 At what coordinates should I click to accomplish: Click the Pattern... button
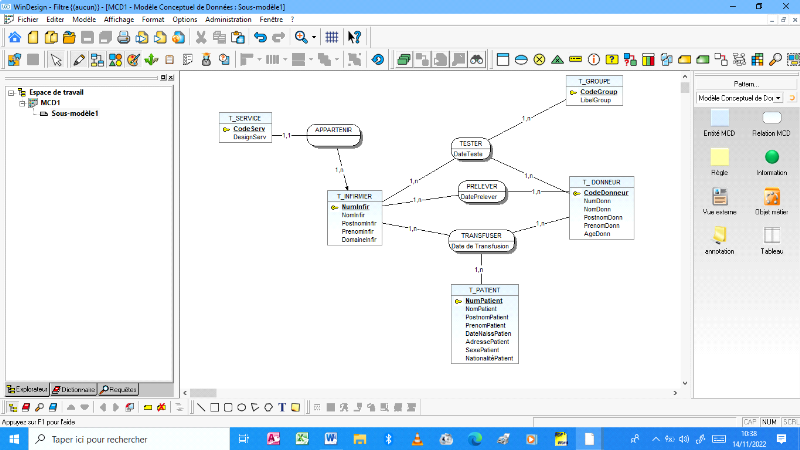click(745, 84)
